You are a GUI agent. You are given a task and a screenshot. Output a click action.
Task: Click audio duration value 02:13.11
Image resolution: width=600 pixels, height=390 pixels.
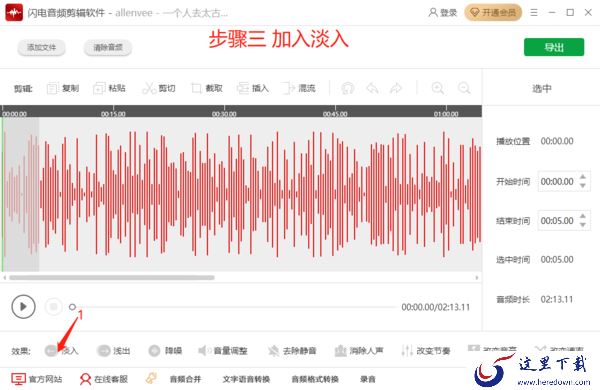557,299
